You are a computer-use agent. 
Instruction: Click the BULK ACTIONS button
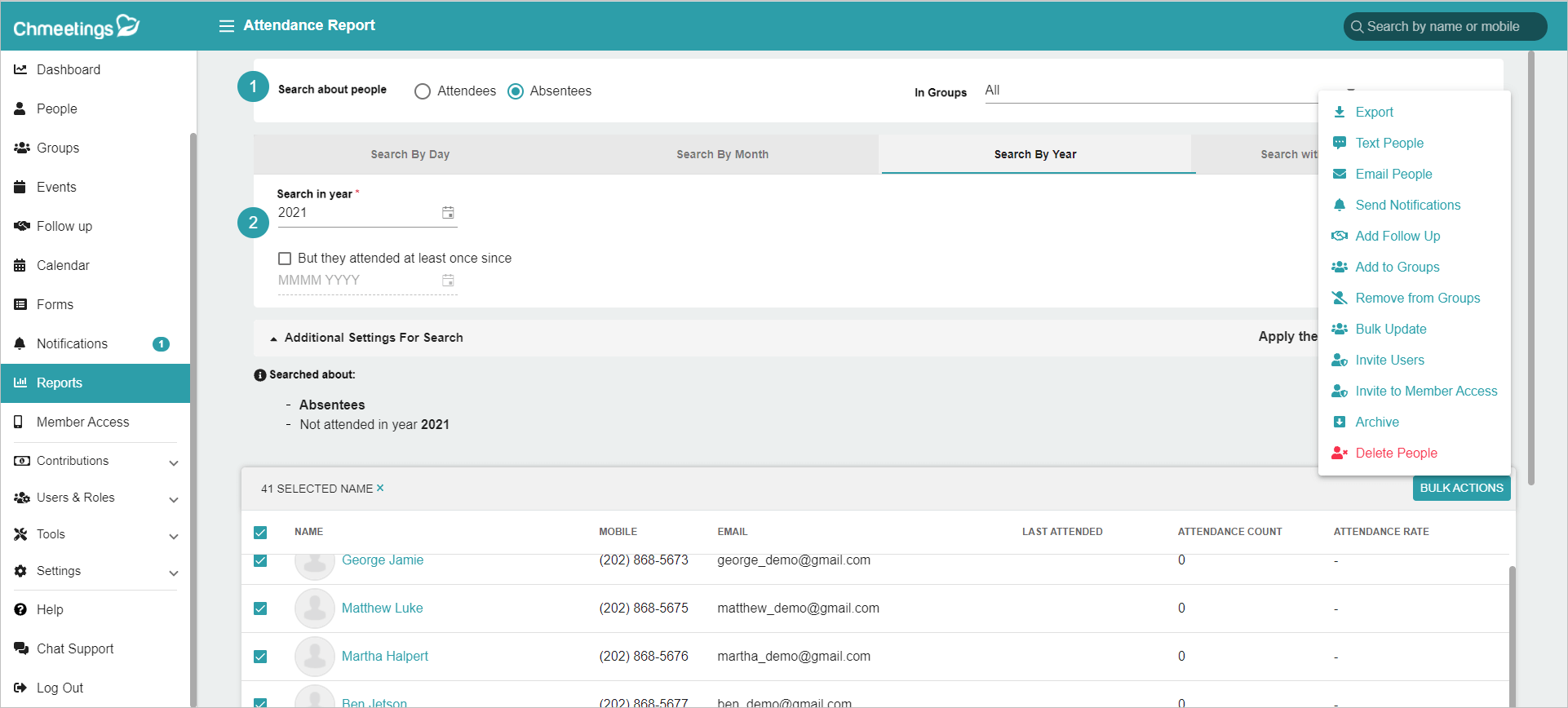(1461, 488)
